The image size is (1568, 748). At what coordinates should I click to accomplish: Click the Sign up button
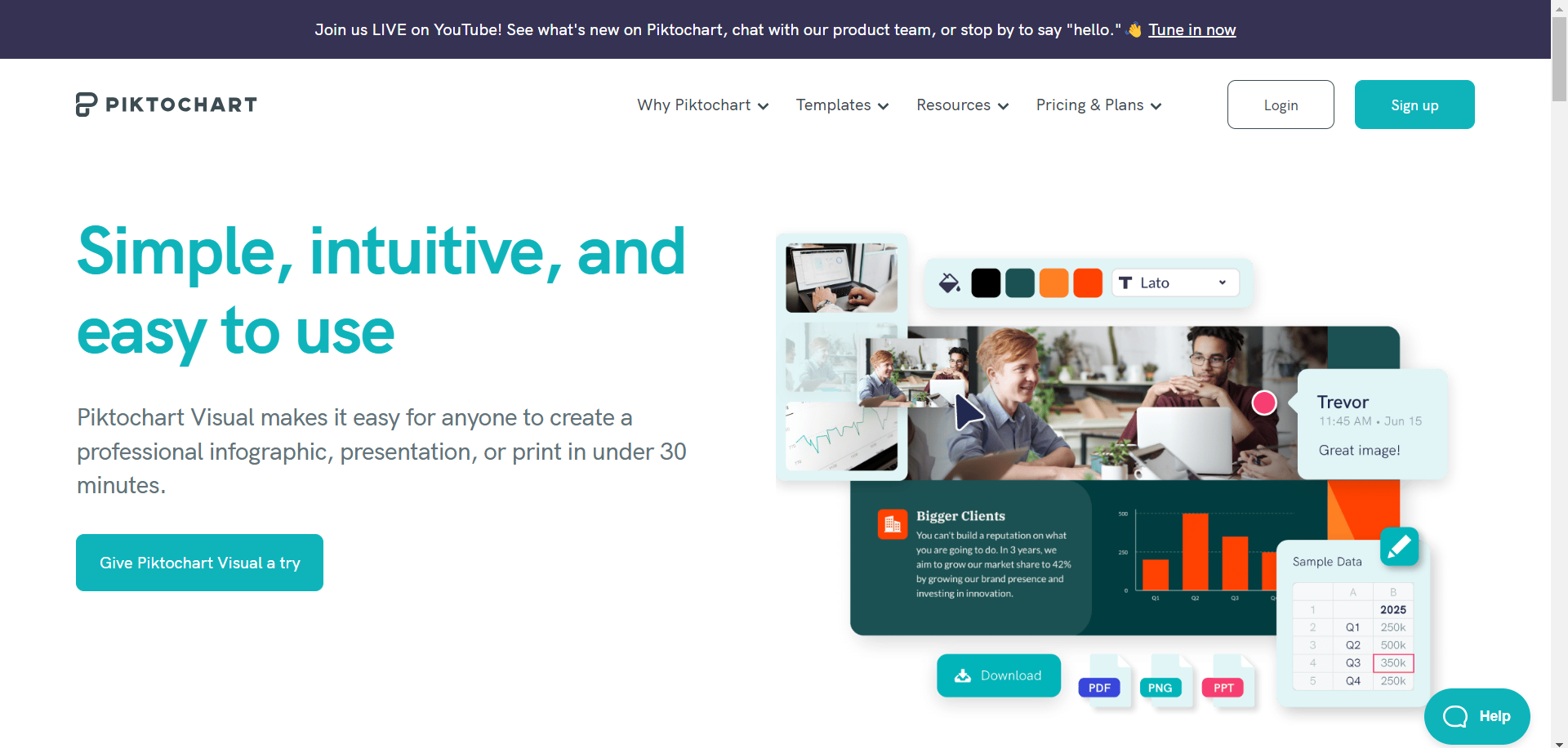pyautogui.click(x=1414, y=105)
